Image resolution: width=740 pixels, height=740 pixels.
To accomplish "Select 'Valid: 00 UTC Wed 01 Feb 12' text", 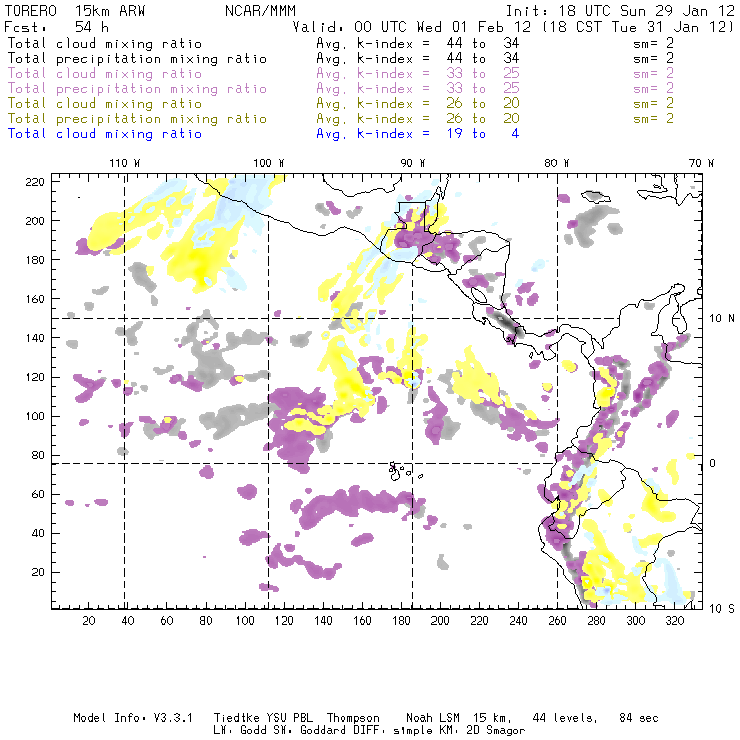I will point(412,27).
